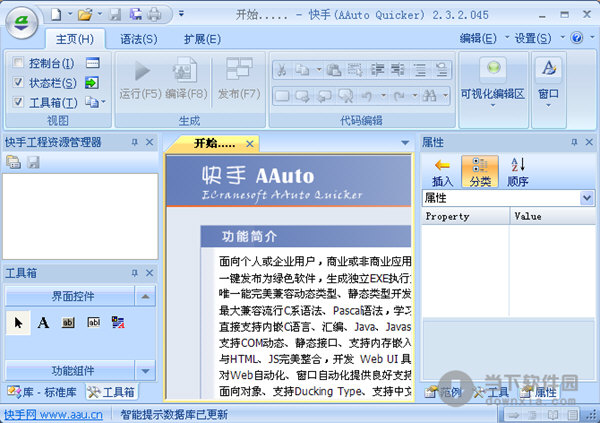The image size is (600, 423).
Task: Pin the 快手工程资源管理器 panel
Action: pos(134,142)
